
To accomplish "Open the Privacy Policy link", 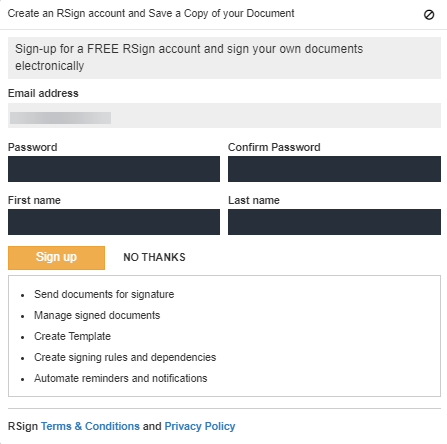I will pyautogui.click(x=200, y=426).
